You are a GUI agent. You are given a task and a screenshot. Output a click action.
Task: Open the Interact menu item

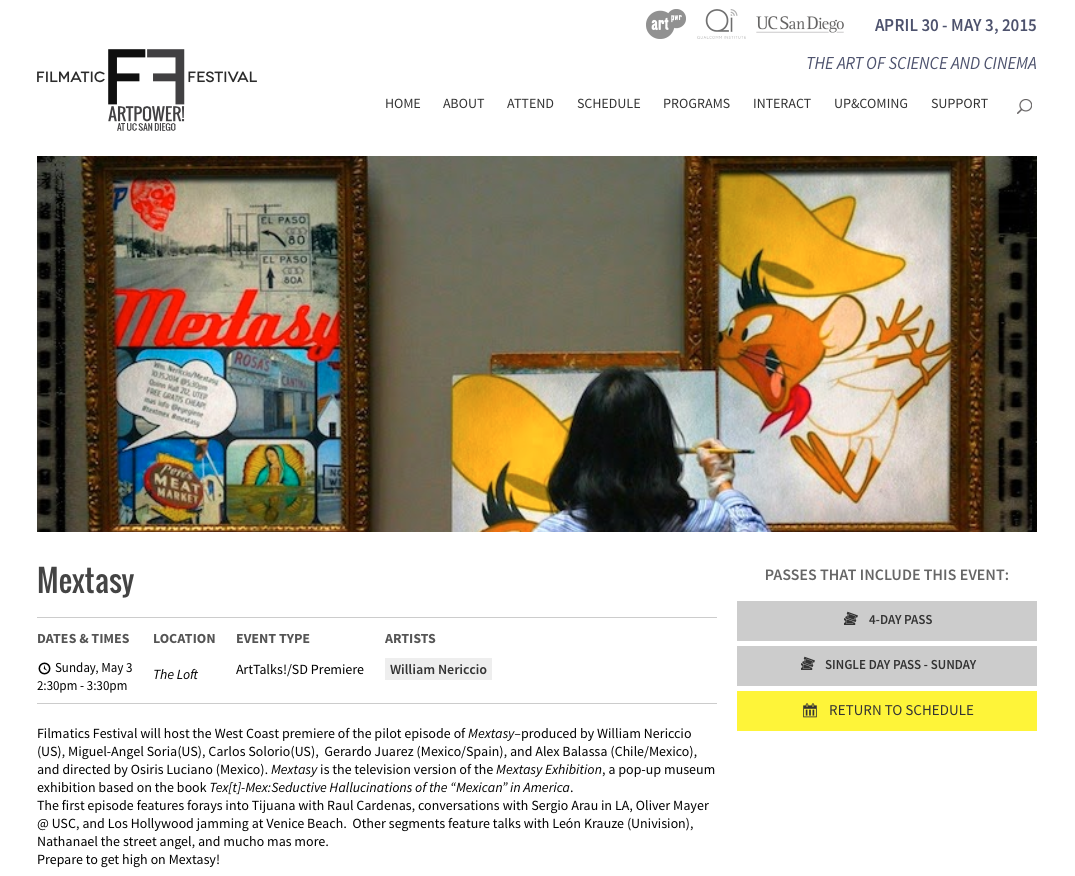782,104
